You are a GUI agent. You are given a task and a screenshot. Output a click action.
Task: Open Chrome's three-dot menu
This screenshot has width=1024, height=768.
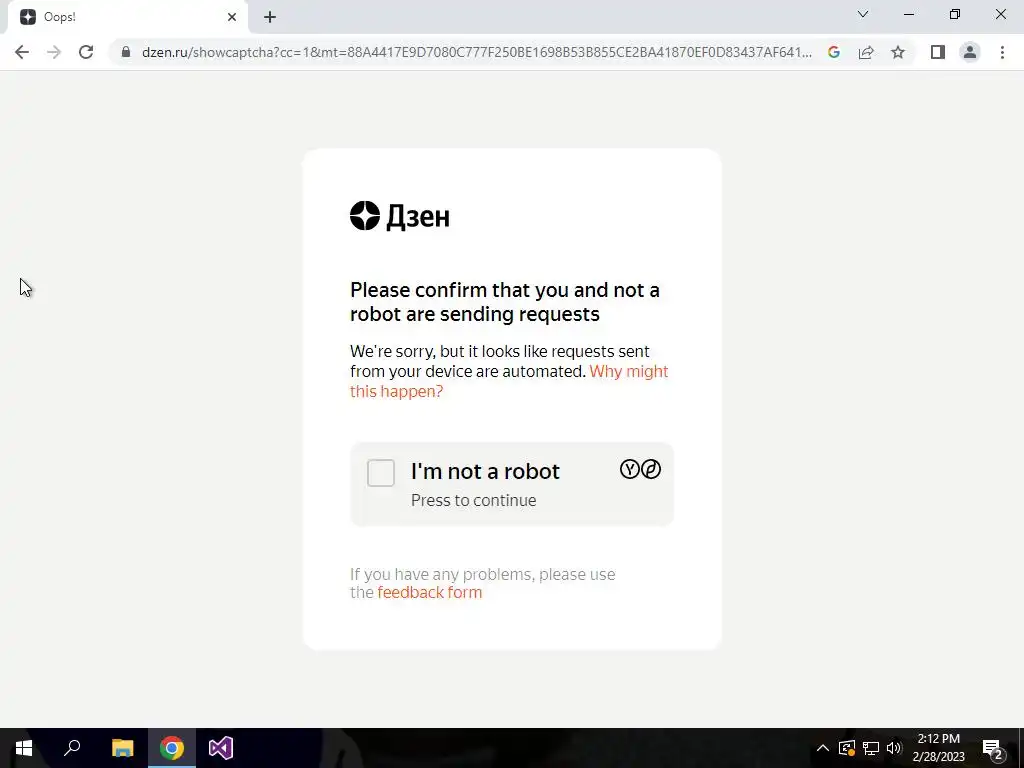pos(1002,52)
